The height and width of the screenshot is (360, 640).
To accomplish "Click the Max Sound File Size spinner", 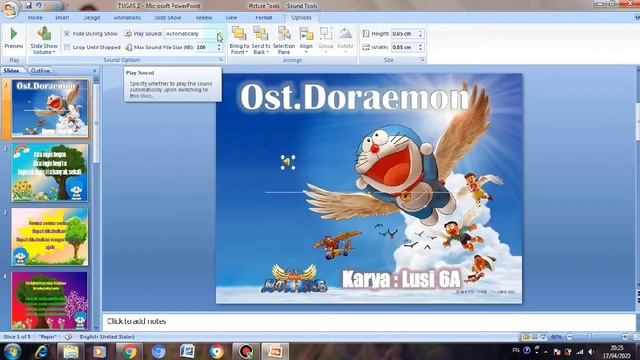I will [x=219, y=47].
